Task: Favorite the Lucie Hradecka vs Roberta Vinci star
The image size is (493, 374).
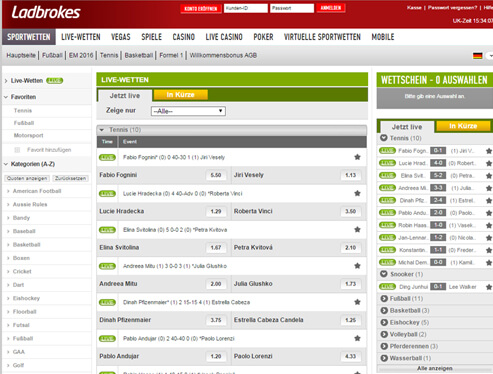Action: point(357,193)
